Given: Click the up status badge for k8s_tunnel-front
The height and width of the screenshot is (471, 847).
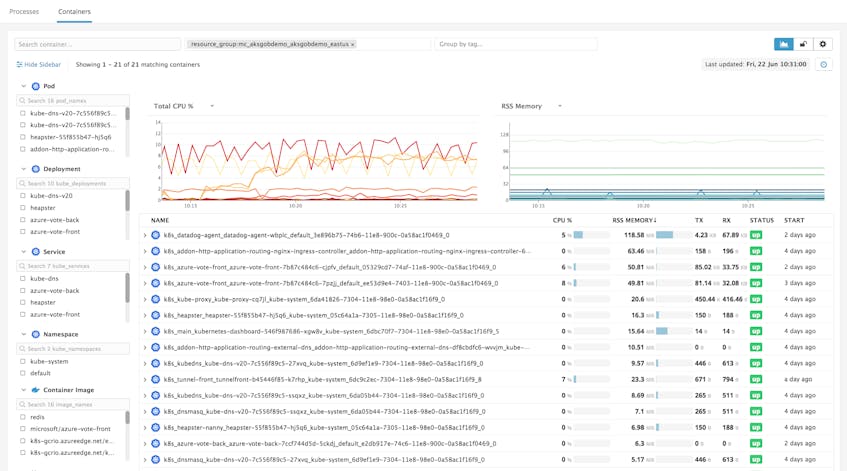Looking at the screenshot, I should point(756,379).
